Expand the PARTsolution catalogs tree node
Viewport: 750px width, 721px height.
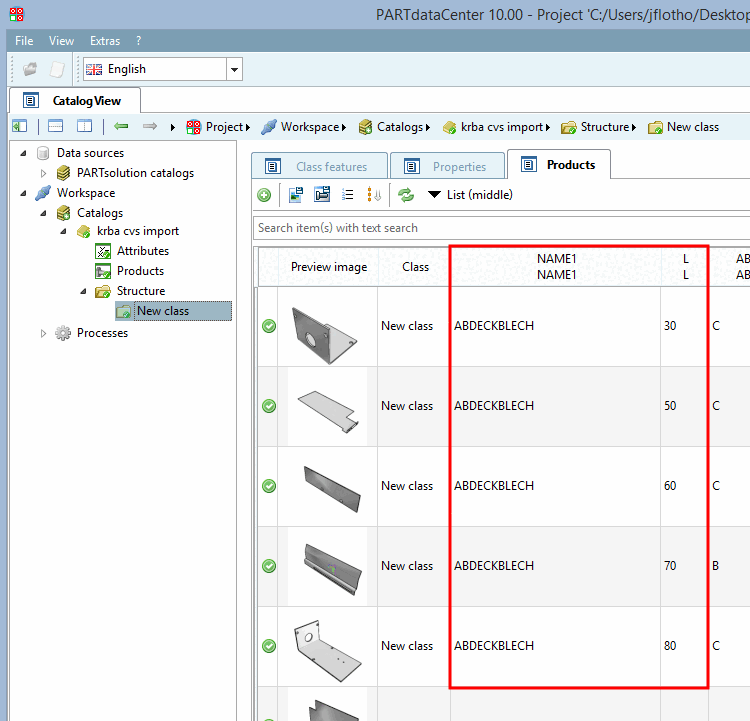[x=44, y=173]
